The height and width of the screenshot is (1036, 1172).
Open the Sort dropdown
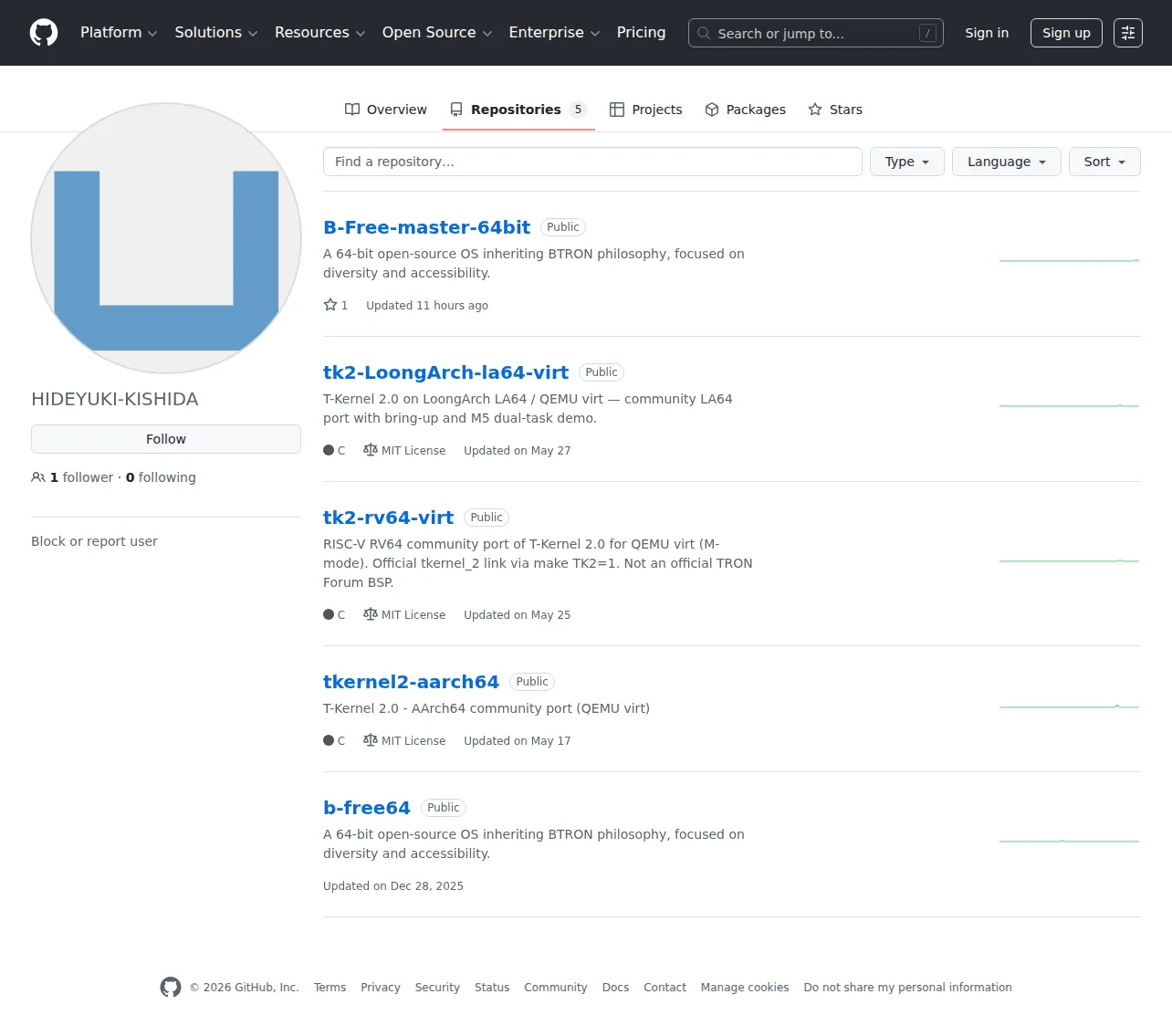(1104, 162)
